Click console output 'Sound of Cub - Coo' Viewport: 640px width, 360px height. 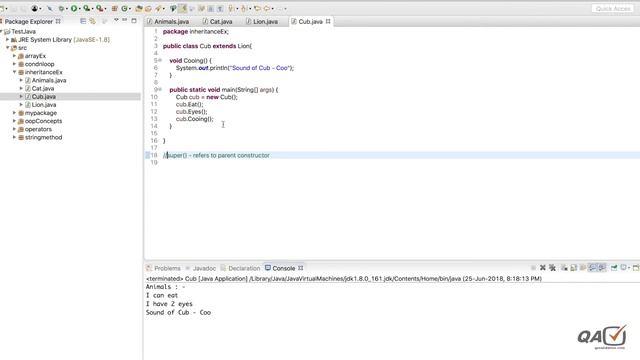[178, 312]
